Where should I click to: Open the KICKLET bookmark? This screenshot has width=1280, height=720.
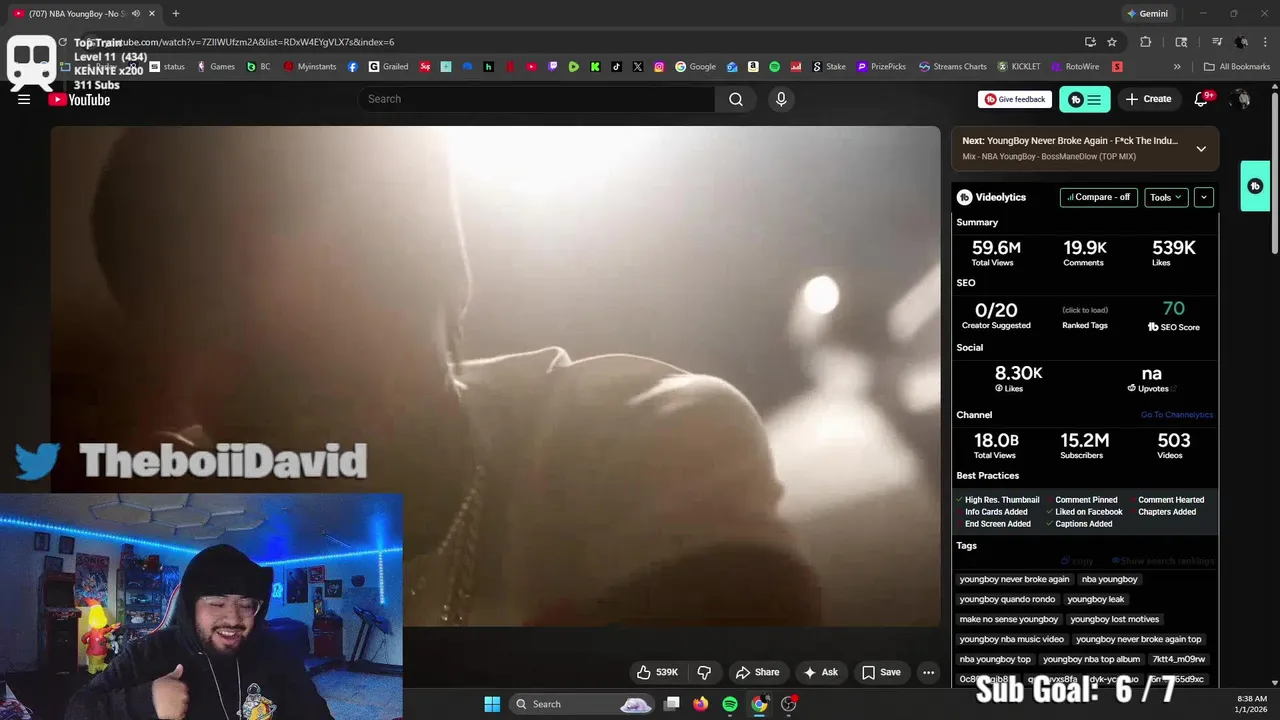(x=1019, y=67)
